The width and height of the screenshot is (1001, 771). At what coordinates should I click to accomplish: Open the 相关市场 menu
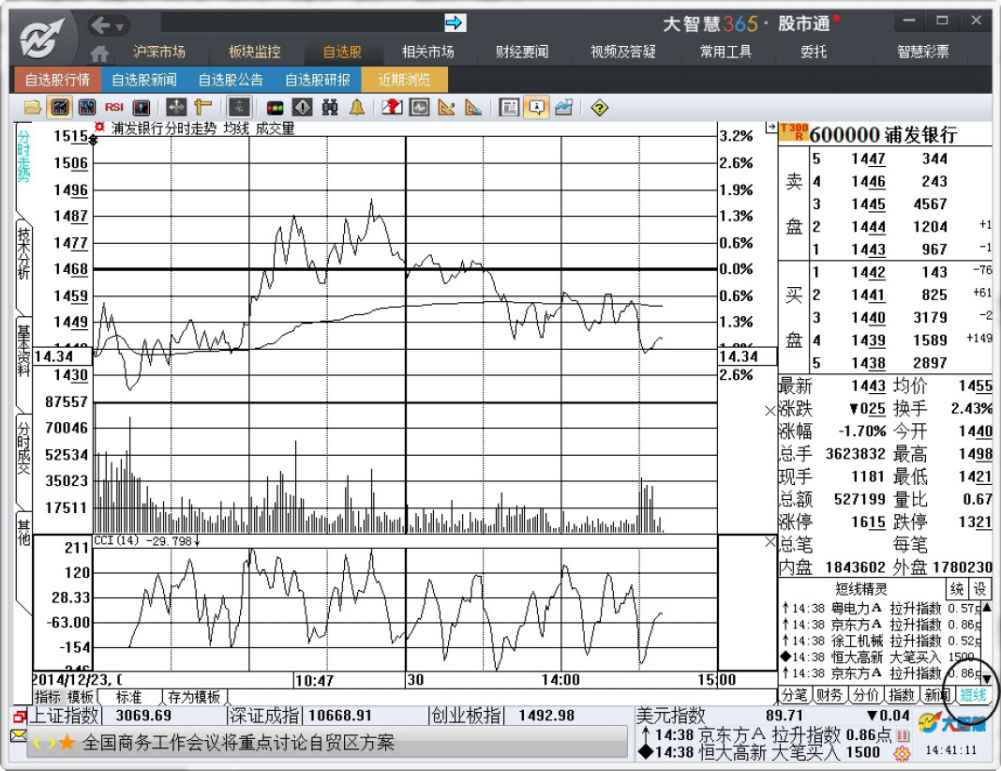coord(428,52)
